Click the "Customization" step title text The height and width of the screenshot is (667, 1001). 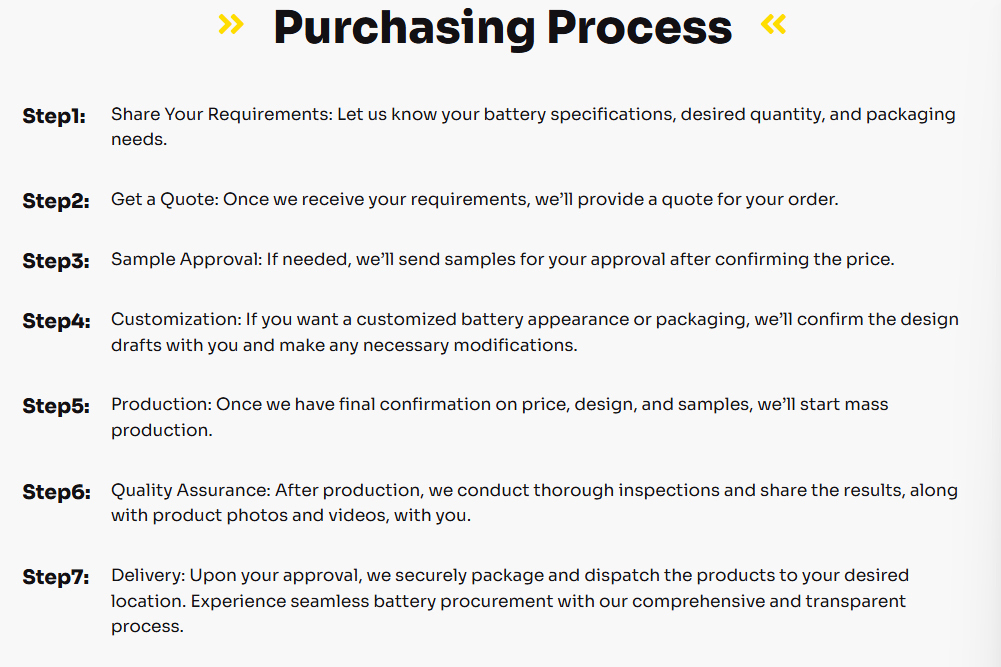tap(175, 319)
